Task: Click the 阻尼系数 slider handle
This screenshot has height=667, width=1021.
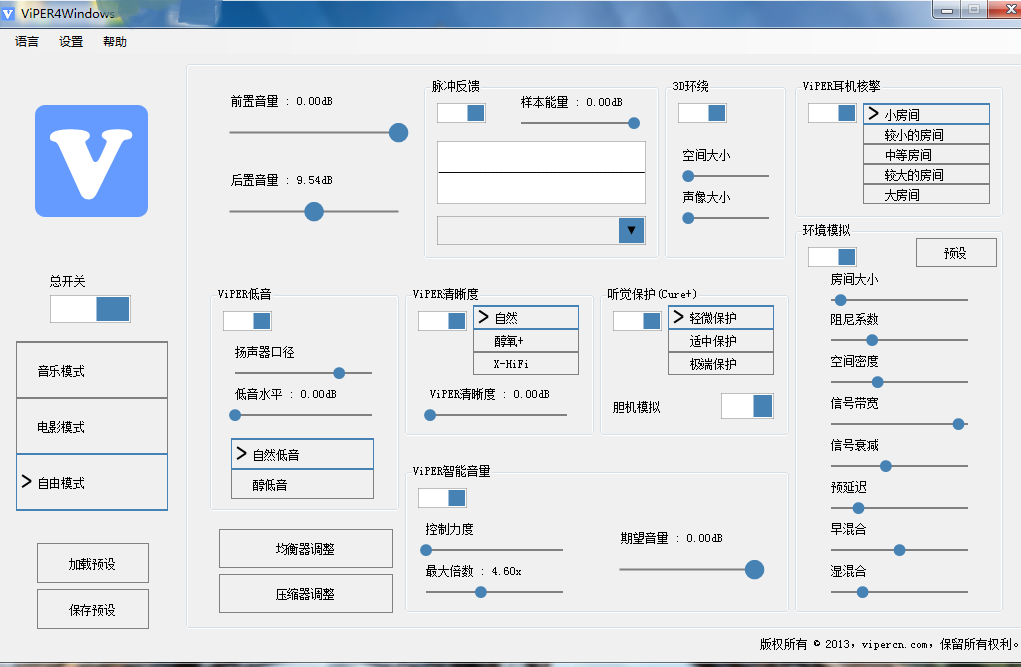Action: coord(872,340)
